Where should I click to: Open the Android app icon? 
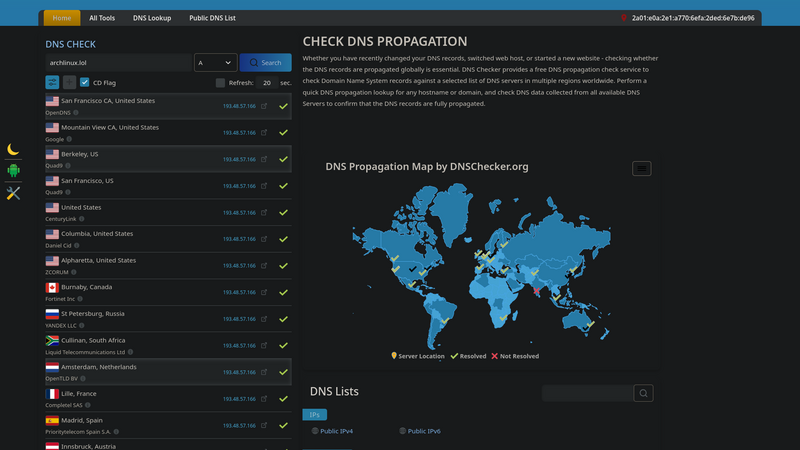[x=13, y=170]
